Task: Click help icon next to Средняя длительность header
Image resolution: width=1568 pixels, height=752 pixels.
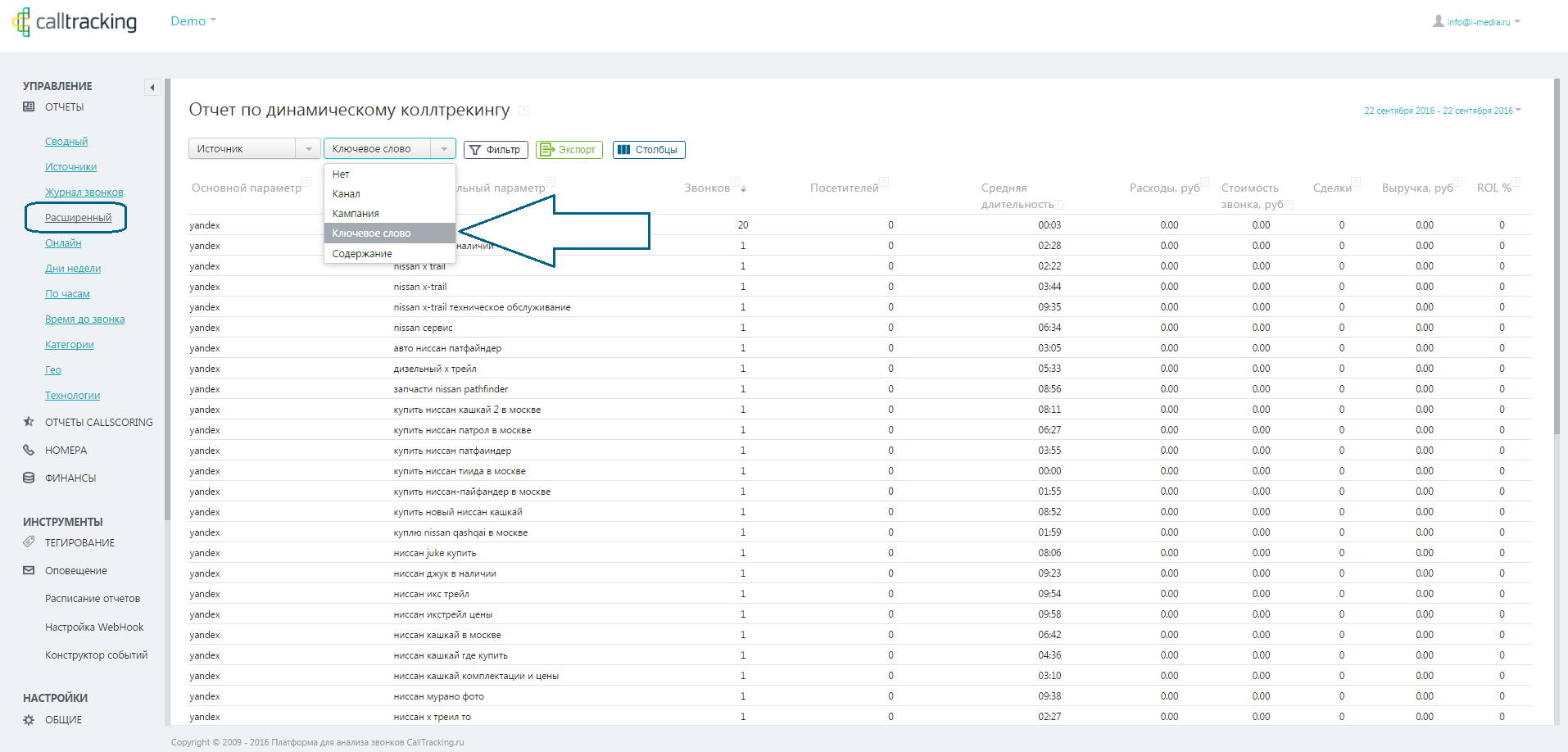Action: pyautogui.click(x=1059, y=205)
